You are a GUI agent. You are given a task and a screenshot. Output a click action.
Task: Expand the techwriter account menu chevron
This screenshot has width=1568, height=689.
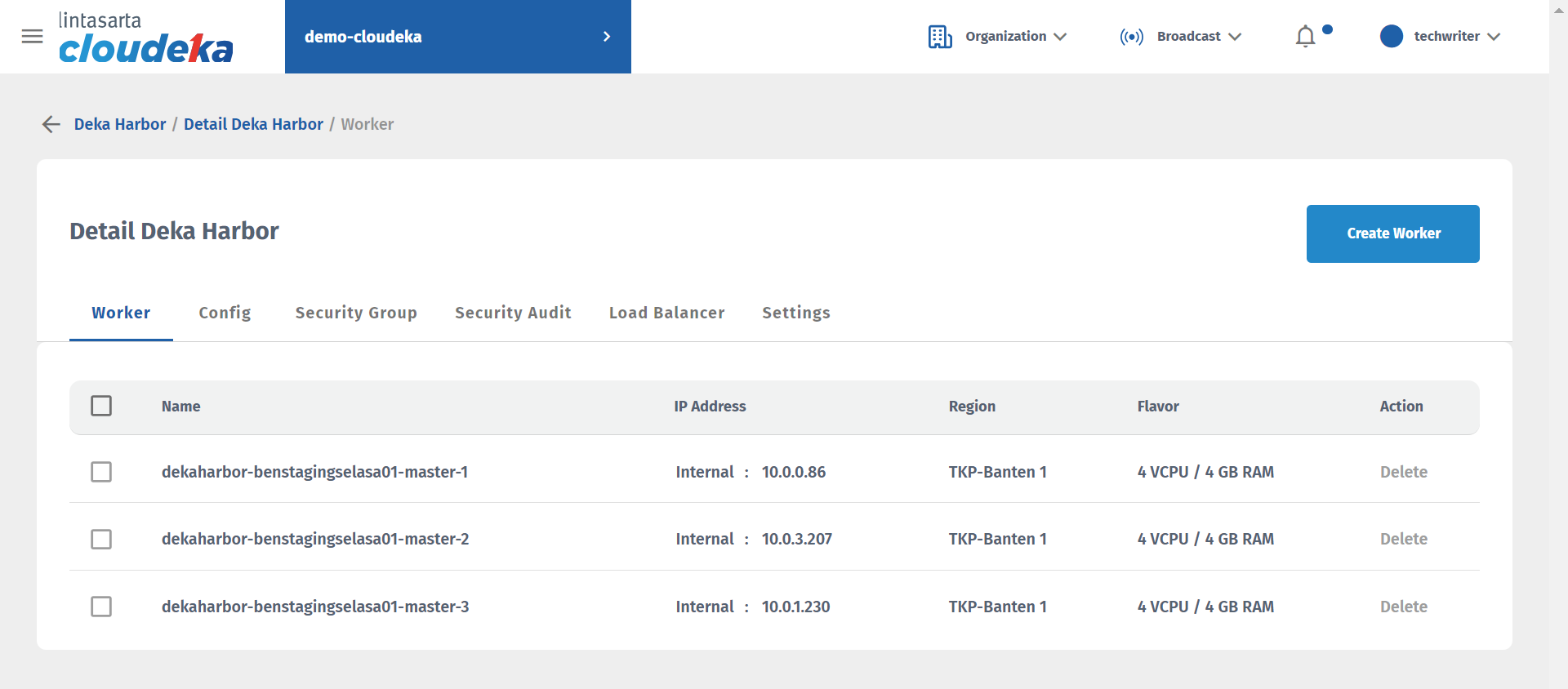(x=1494, y=37)
